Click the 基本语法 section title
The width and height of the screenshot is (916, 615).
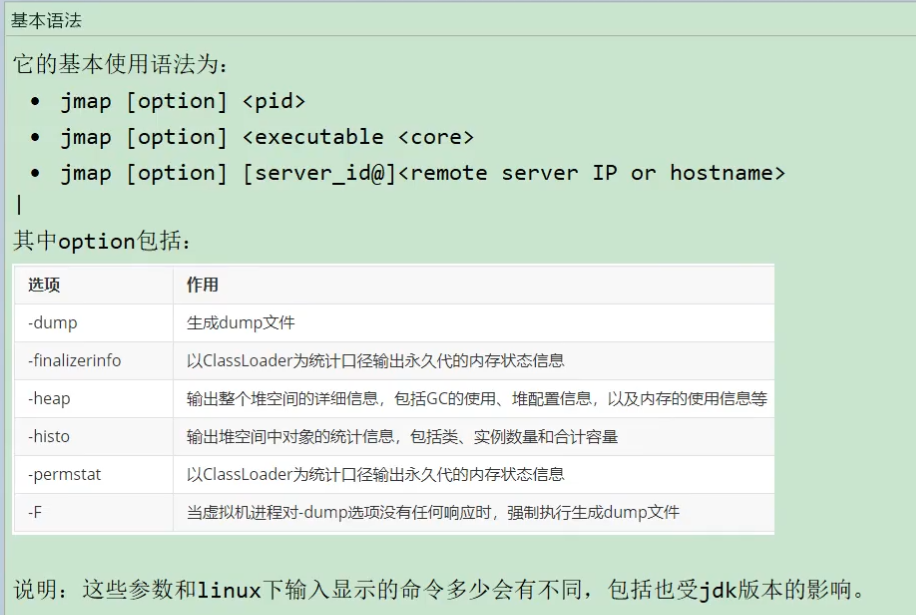tap(46, 20)
